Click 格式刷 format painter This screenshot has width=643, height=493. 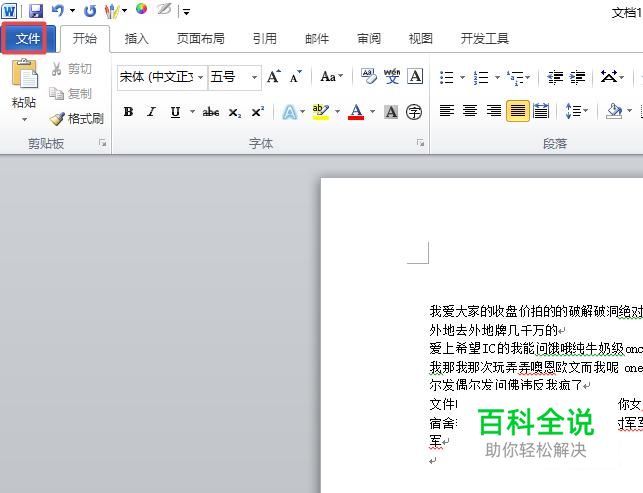coord(77,119)
